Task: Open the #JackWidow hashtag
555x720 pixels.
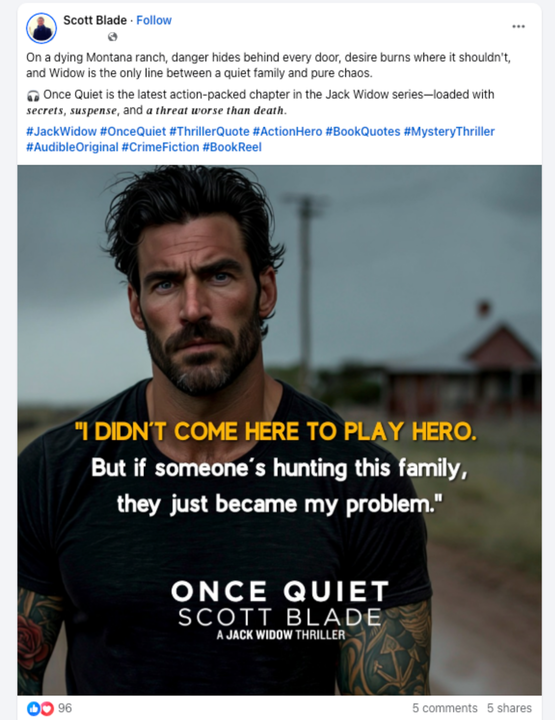Action: 62,132
